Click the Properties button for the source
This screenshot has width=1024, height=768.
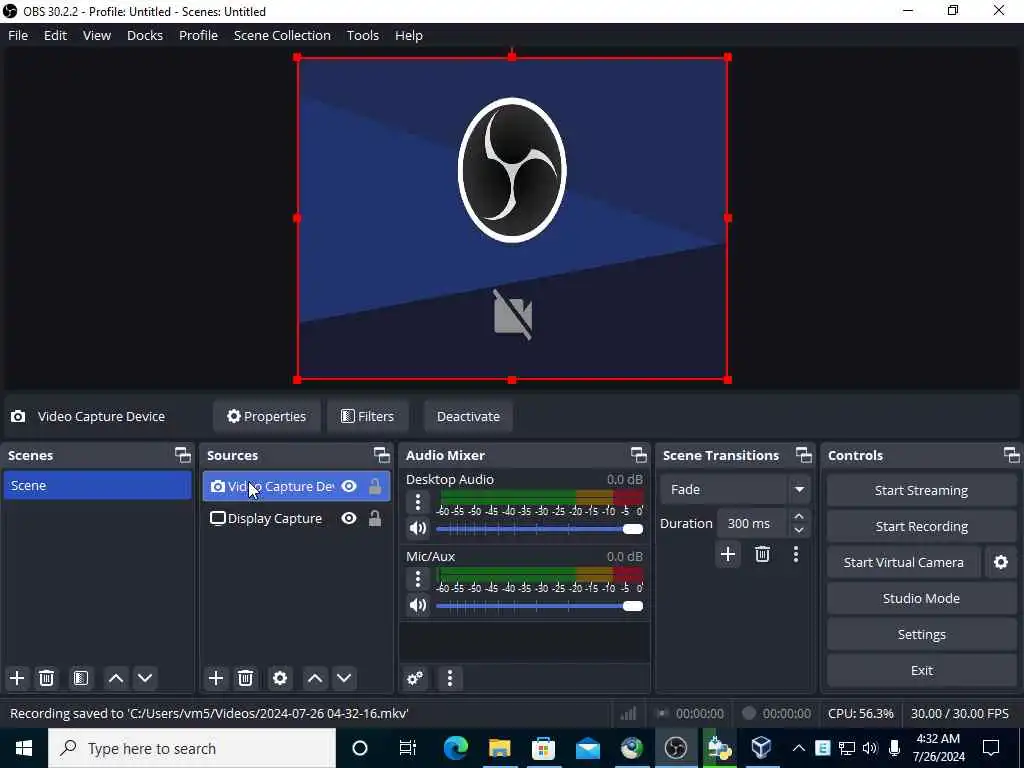pos(266,416)
